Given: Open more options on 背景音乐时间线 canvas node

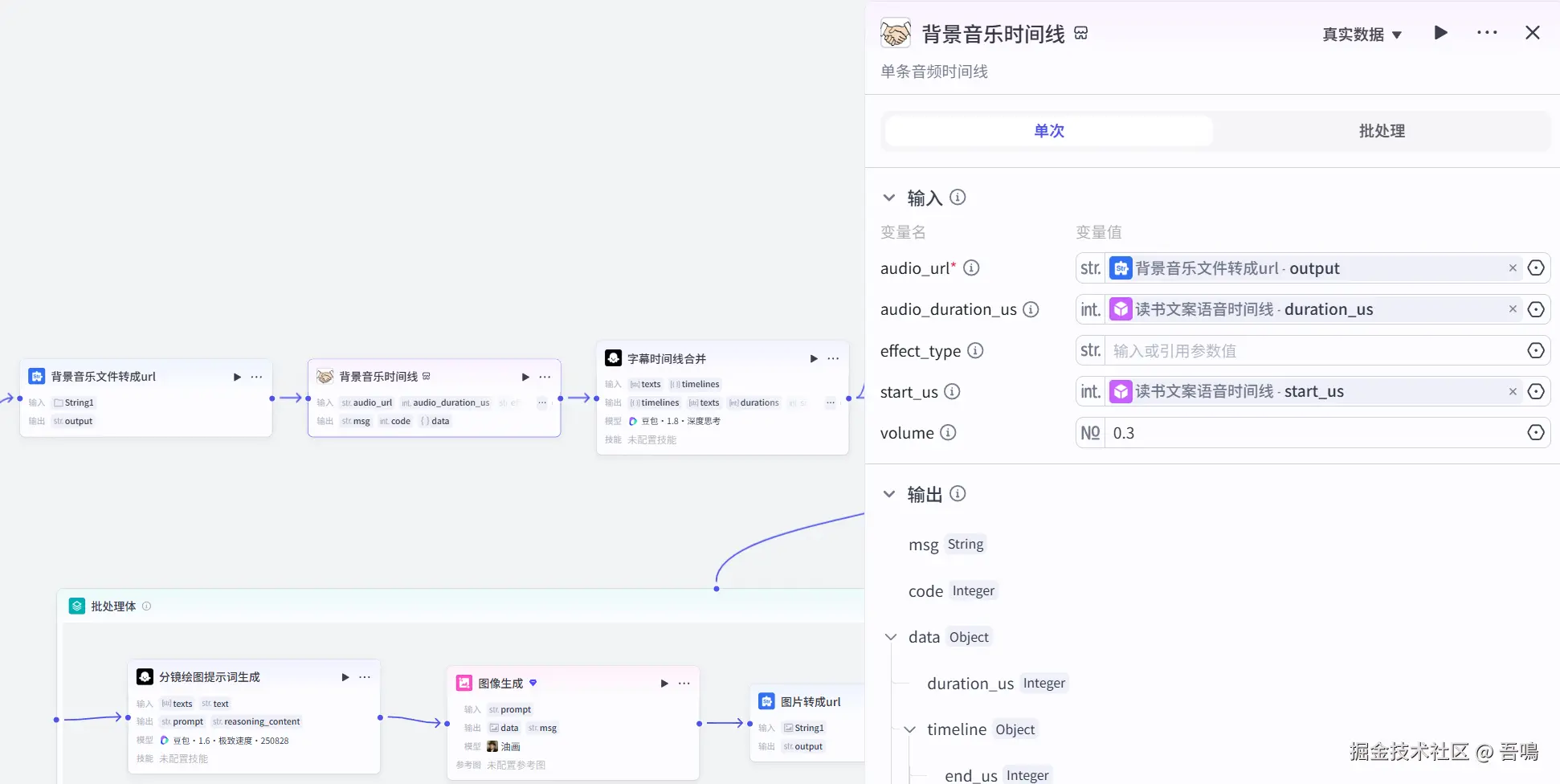Looking at the screenshot, I should (x=545, y=377).
